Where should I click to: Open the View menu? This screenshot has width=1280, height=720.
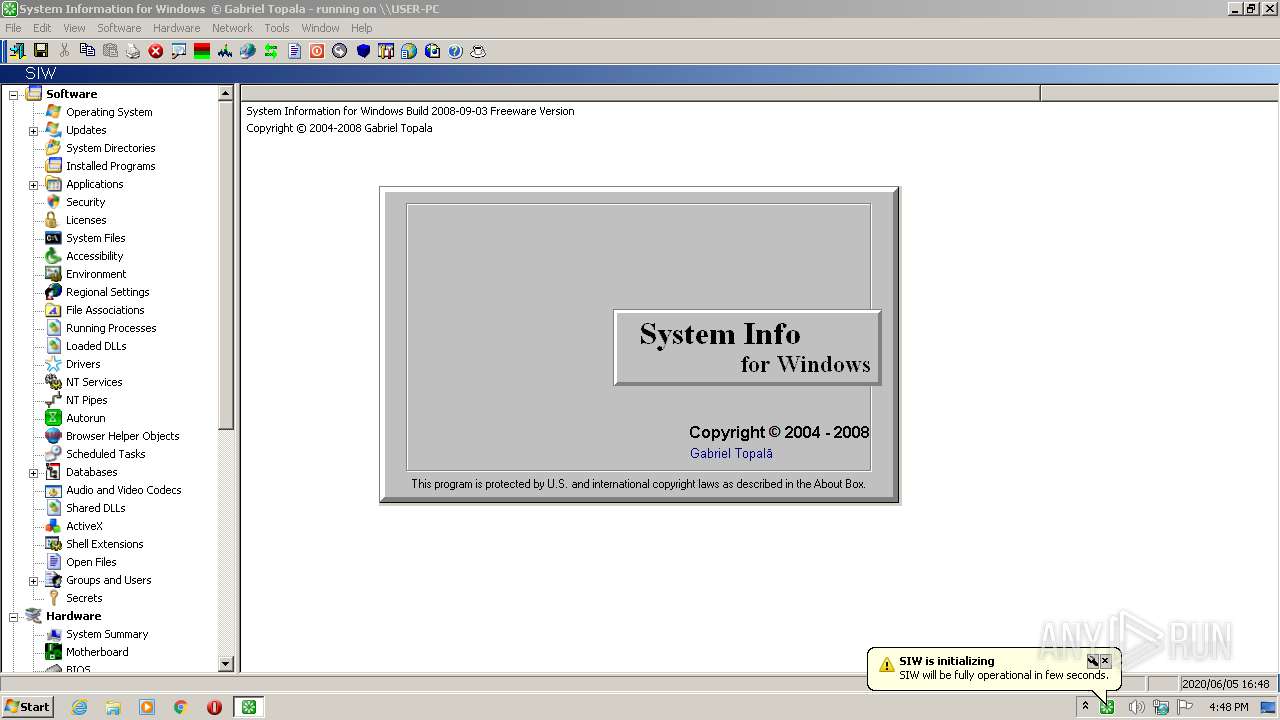pos(74,28)
